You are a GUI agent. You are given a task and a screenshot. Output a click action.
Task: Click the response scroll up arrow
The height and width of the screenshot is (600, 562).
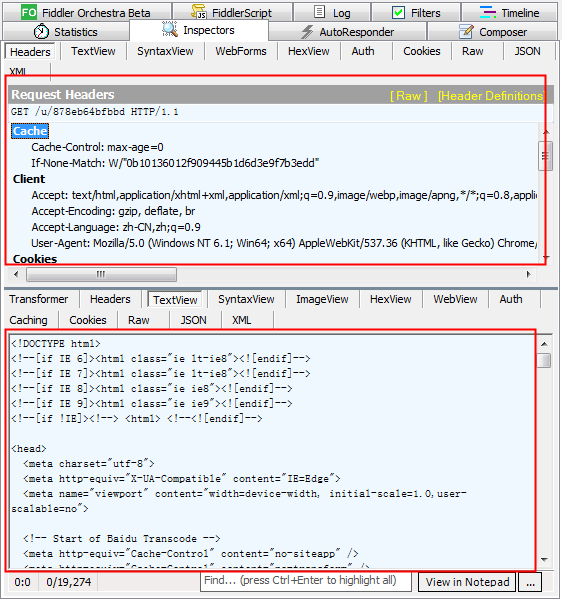[545, 344]
